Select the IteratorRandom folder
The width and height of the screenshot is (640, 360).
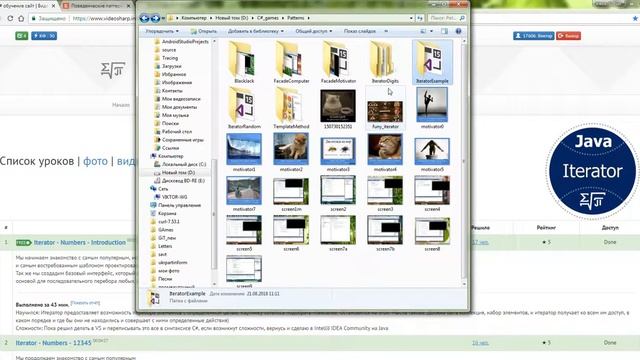click(x=244, y=108)
